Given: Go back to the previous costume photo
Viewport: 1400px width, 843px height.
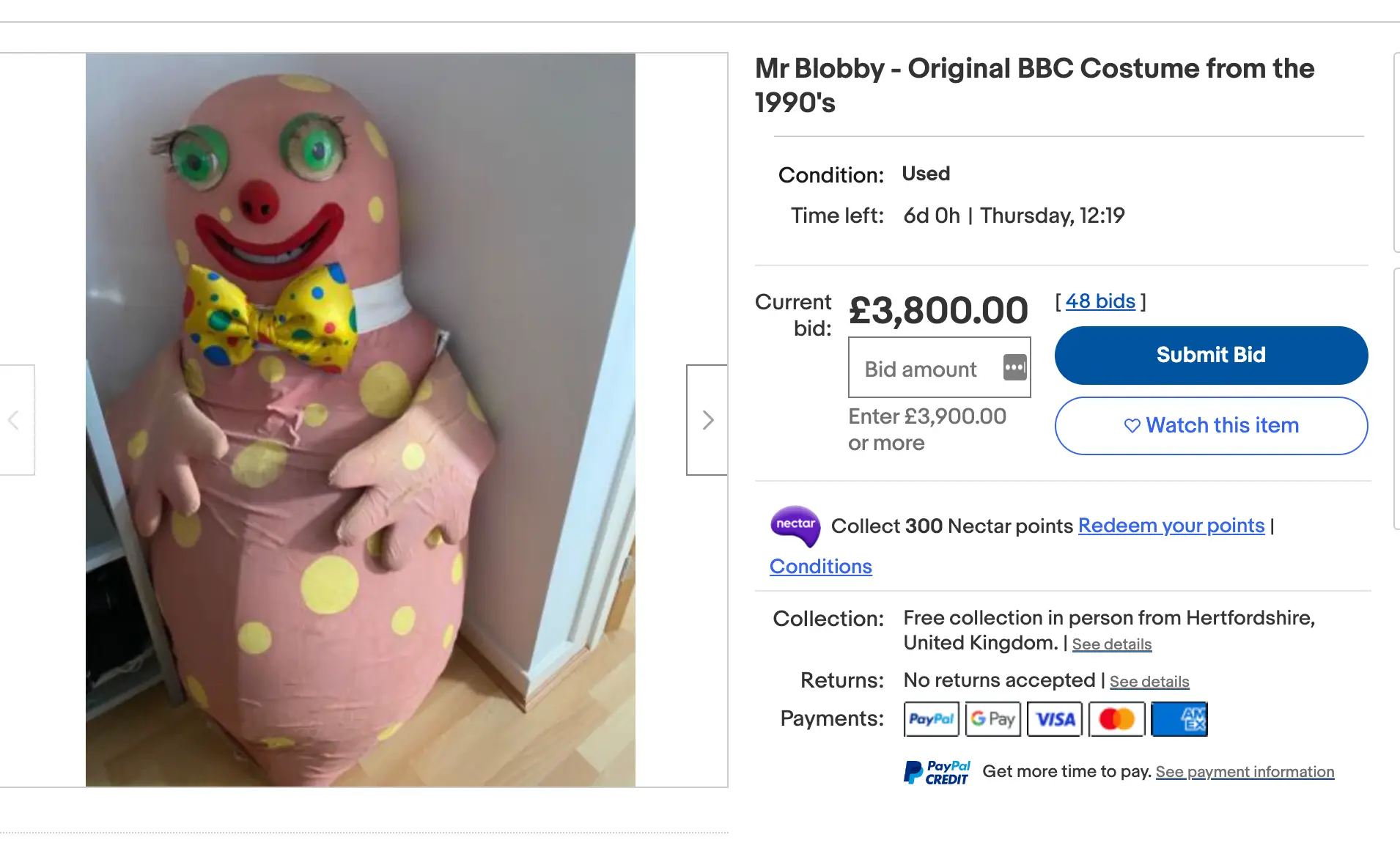Looking at the screenshot, I should tap(13, 419).
